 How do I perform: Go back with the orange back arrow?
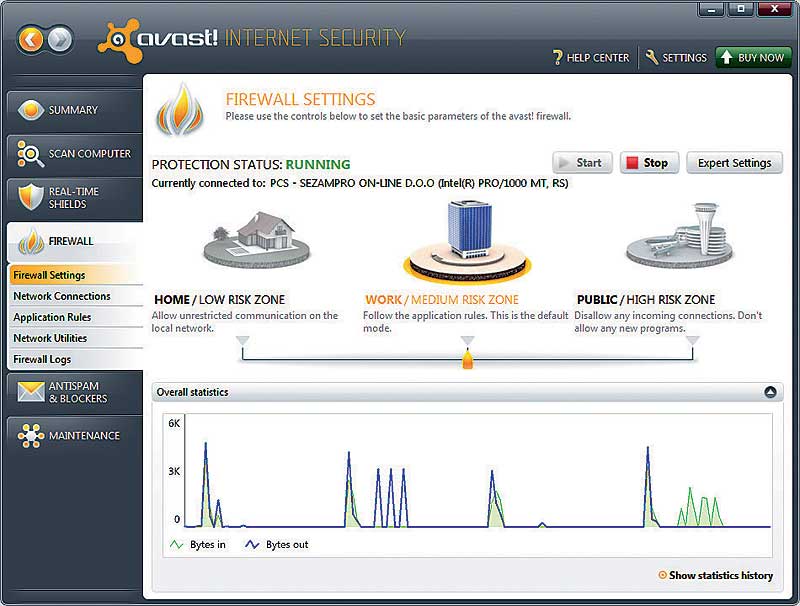(x=31, y=39)
